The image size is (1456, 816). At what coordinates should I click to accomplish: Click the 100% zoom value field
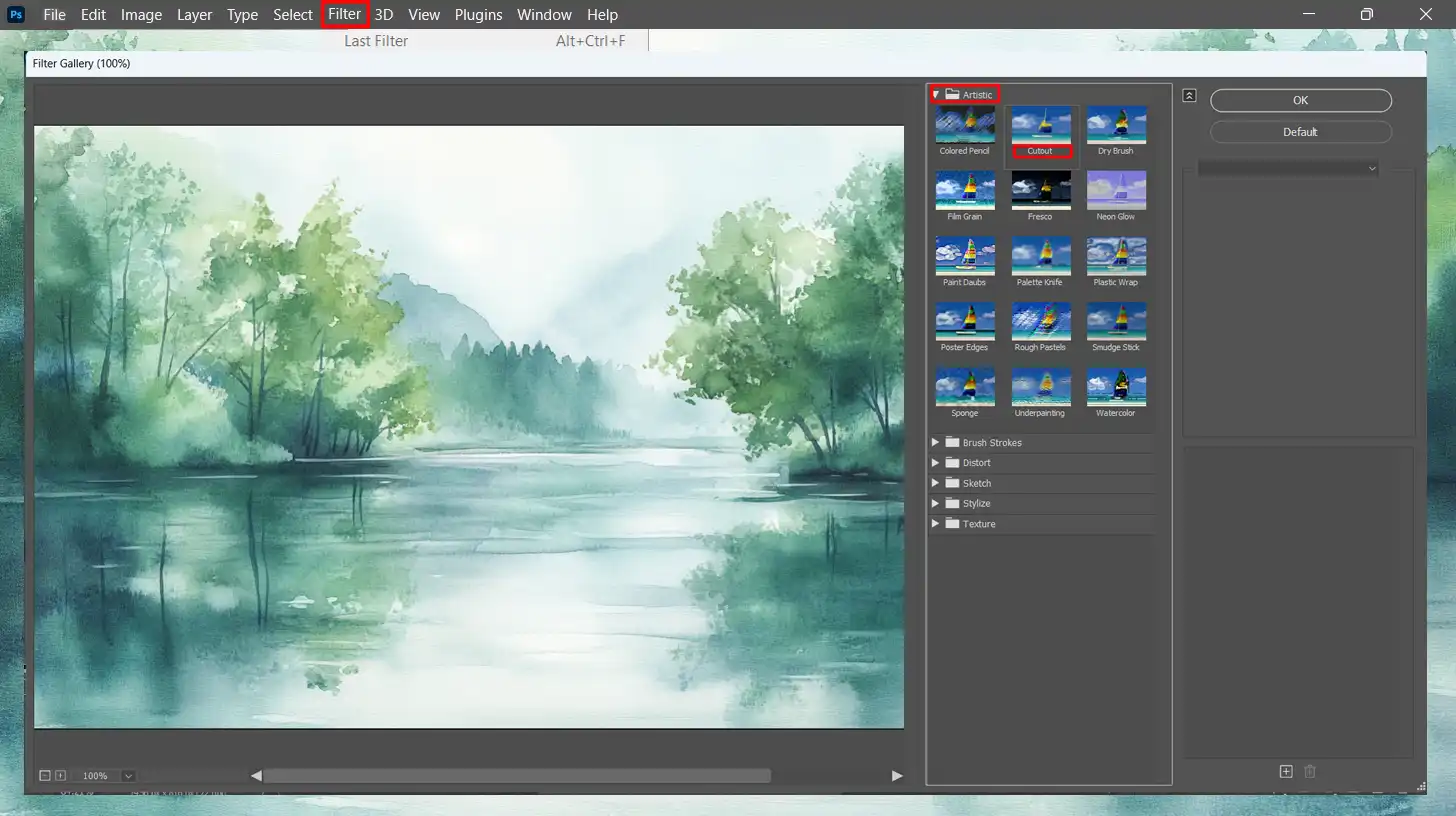pyautogui.click(x=95, y=776)
